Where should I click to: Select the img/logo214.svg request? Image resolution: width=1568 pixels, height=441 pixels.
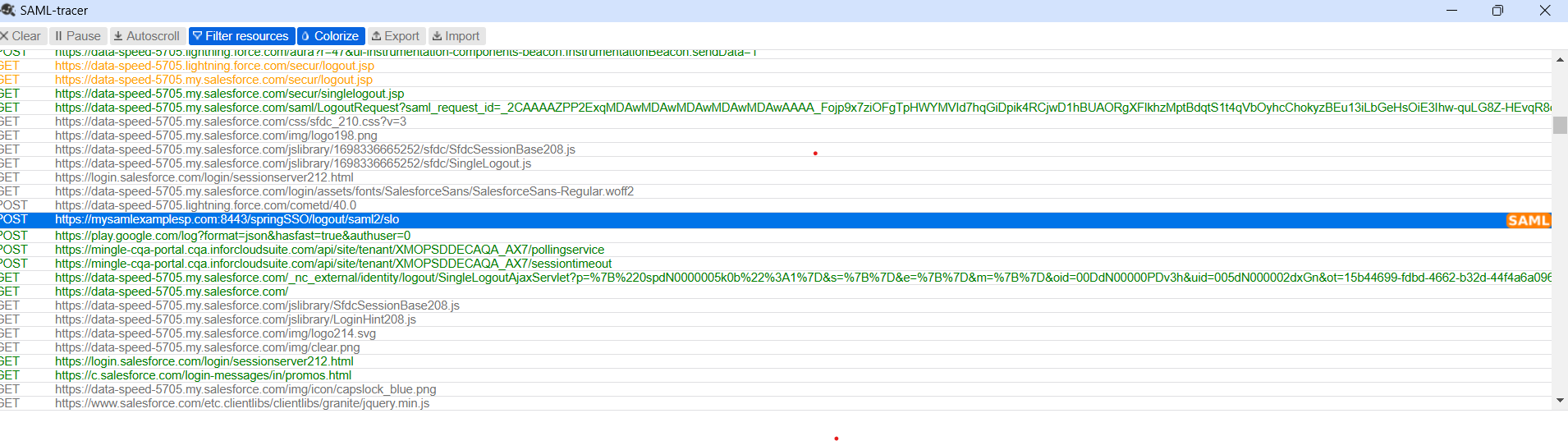pyautogui.click(x=776, y=333)
